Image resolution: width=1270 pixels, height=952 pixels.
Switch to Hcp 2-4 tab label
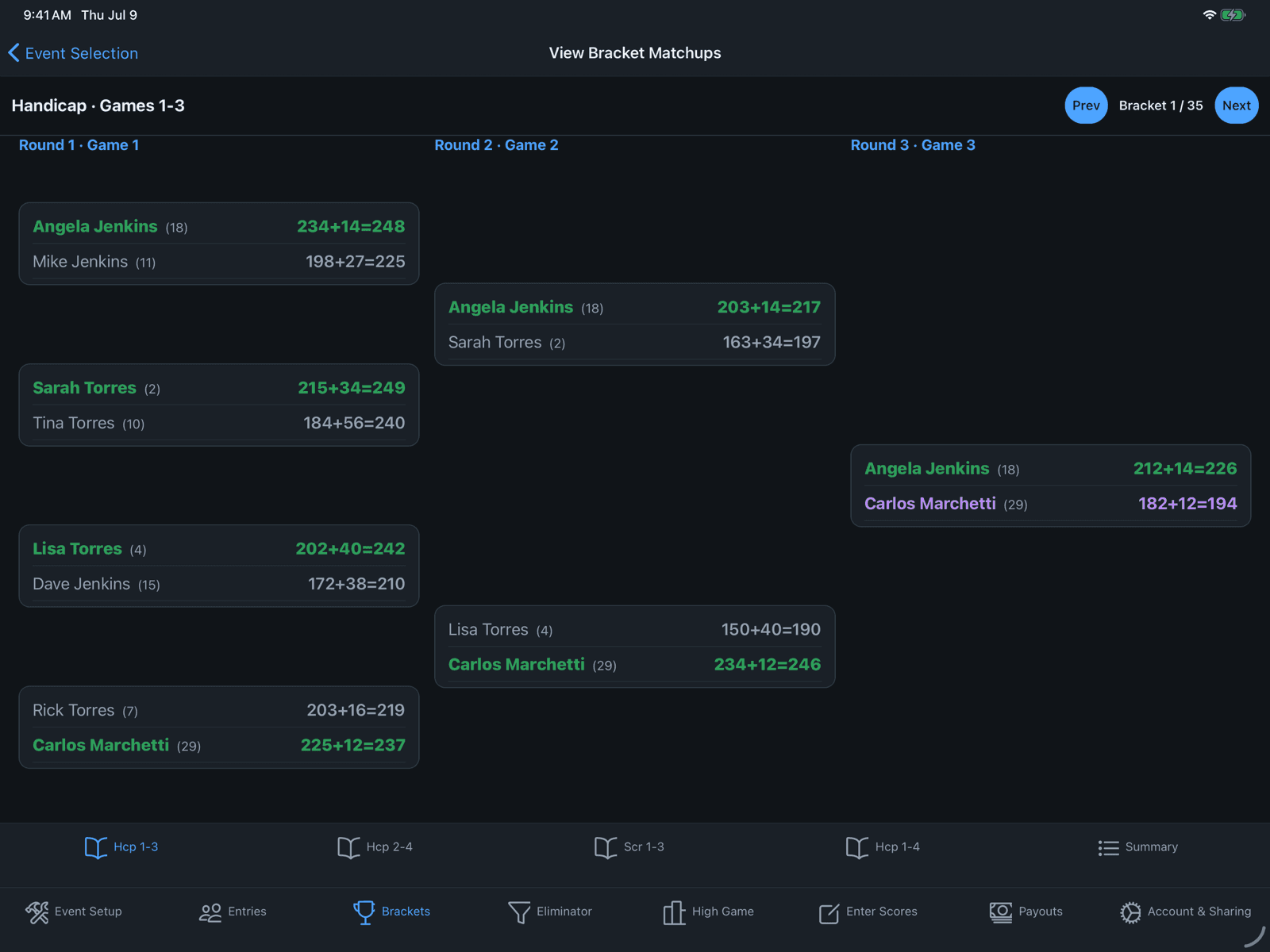(x=389, y=847)
